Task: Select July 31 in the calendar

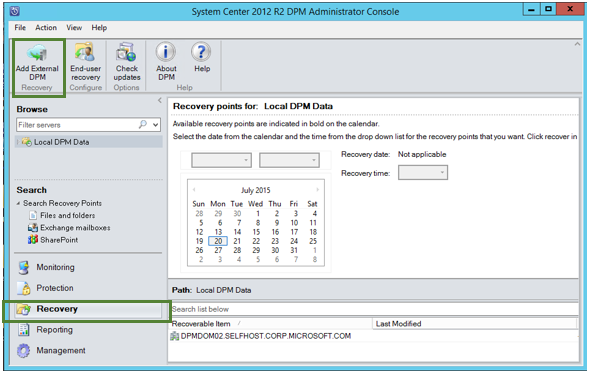Action: pyautogui.click(x=294, y=250)
